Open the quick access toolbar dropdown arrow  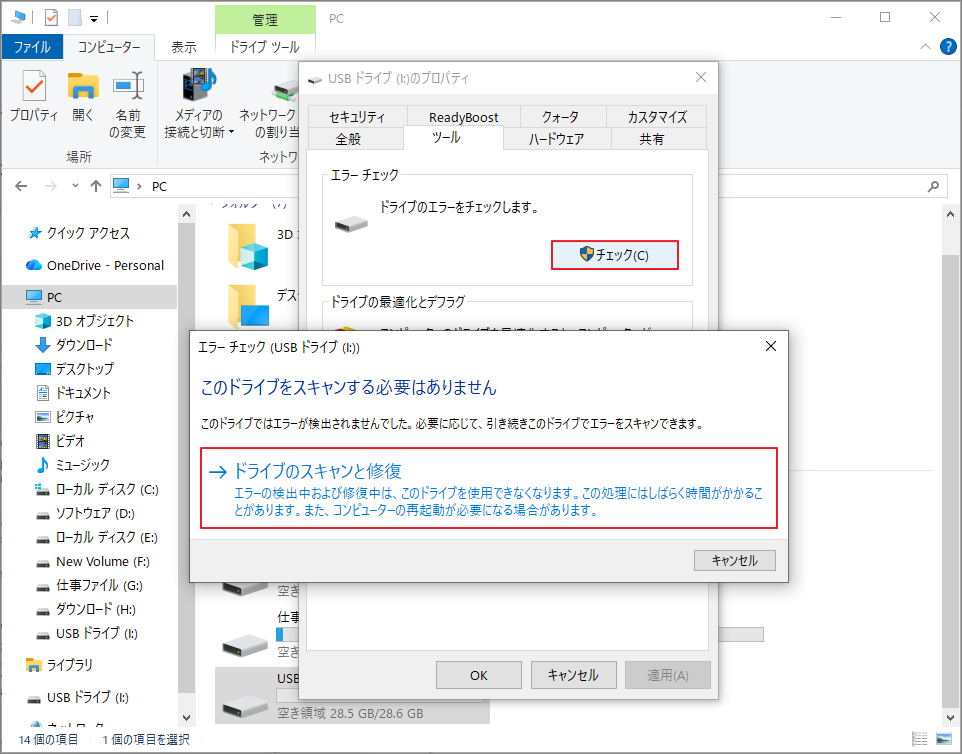pyautogui.click(x=94, y=18)
